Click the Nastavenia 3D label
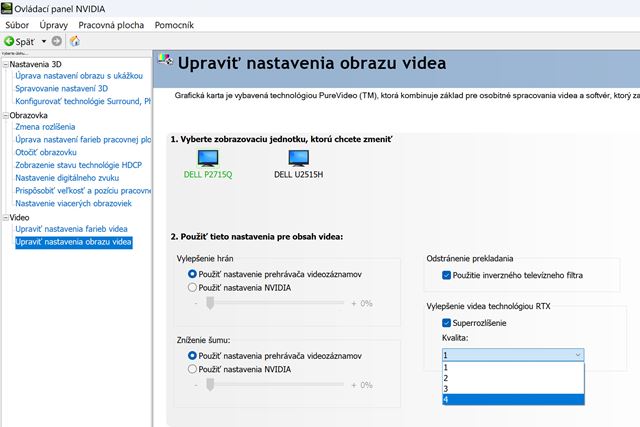Viewport: 640px width, 427px height. coord(36,64)
